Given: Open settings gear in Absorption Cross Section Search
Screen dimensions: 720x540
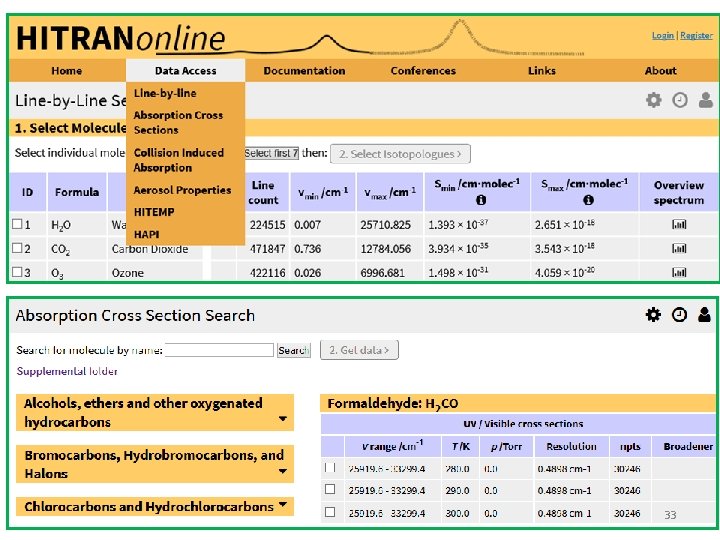Looking at the screenshot, I should coord(653,315).
